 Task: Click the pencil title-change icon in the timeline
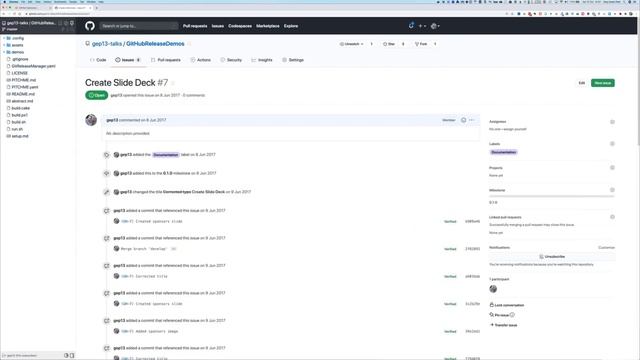pyautogui.click(x=107, y=192)
